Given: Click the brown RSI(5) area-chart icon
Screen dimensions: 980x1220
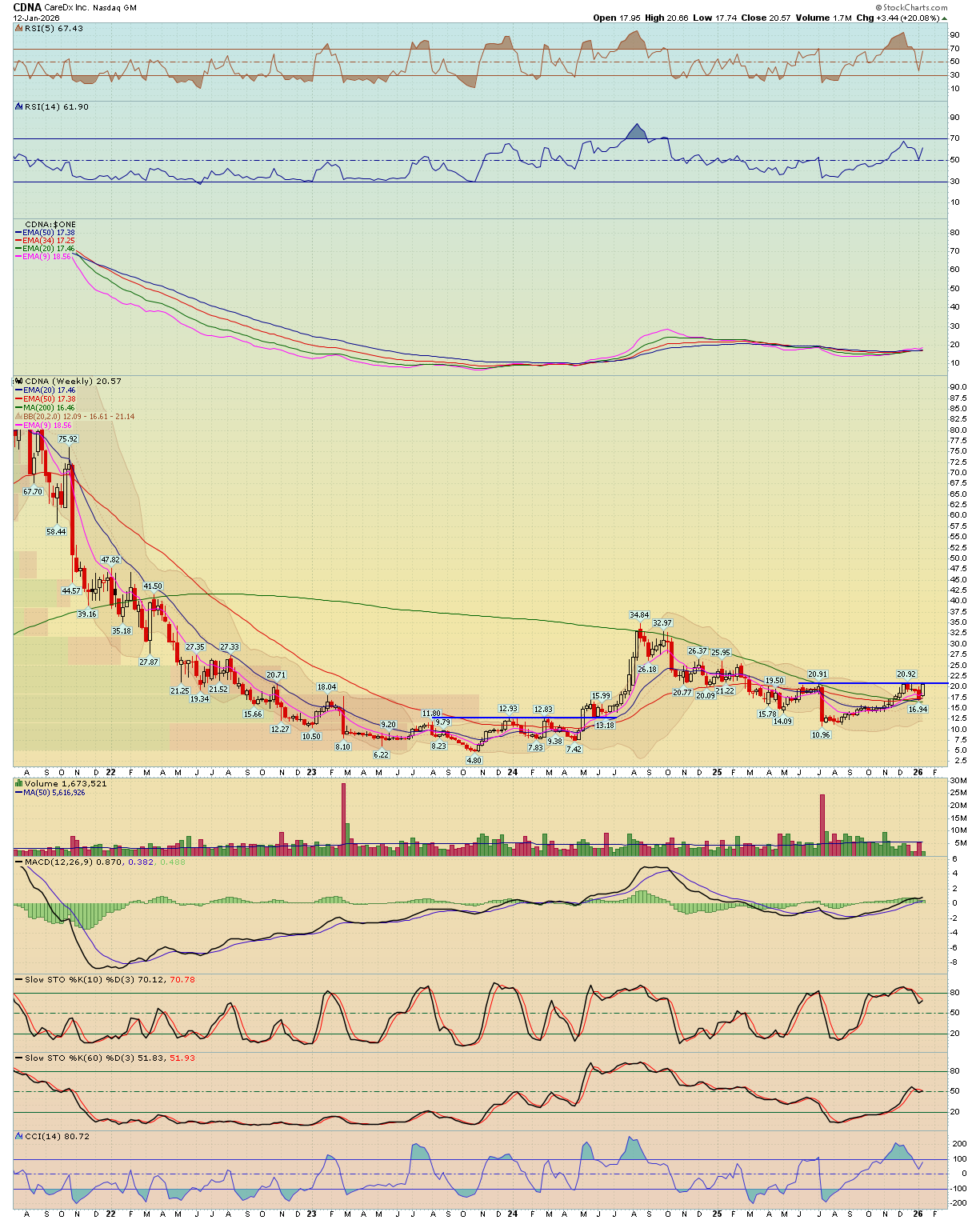Looking at the screenshot, I should [19, 29].
